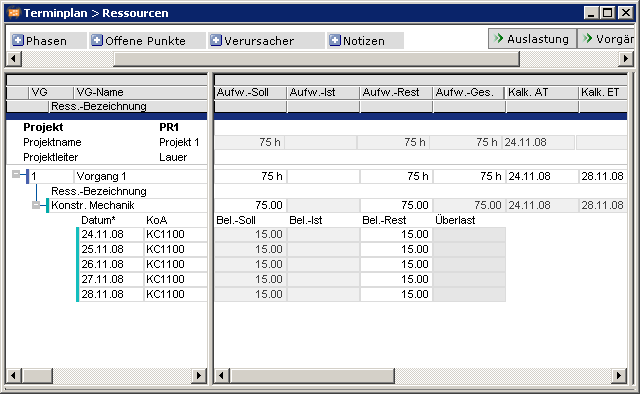
Task: Click Vorgang 1 Kalk. AT 24.11.08 cell
Action: point(542,176)
